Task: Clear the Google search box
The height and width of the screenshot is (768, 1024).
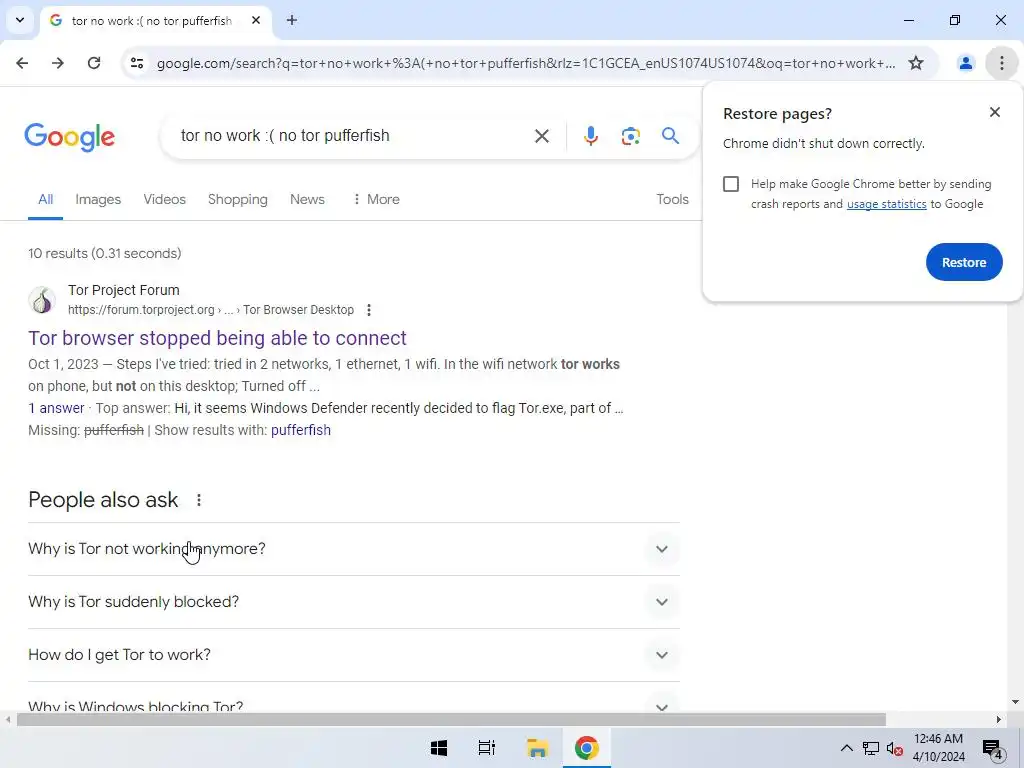Action: (x=542, y=136)
